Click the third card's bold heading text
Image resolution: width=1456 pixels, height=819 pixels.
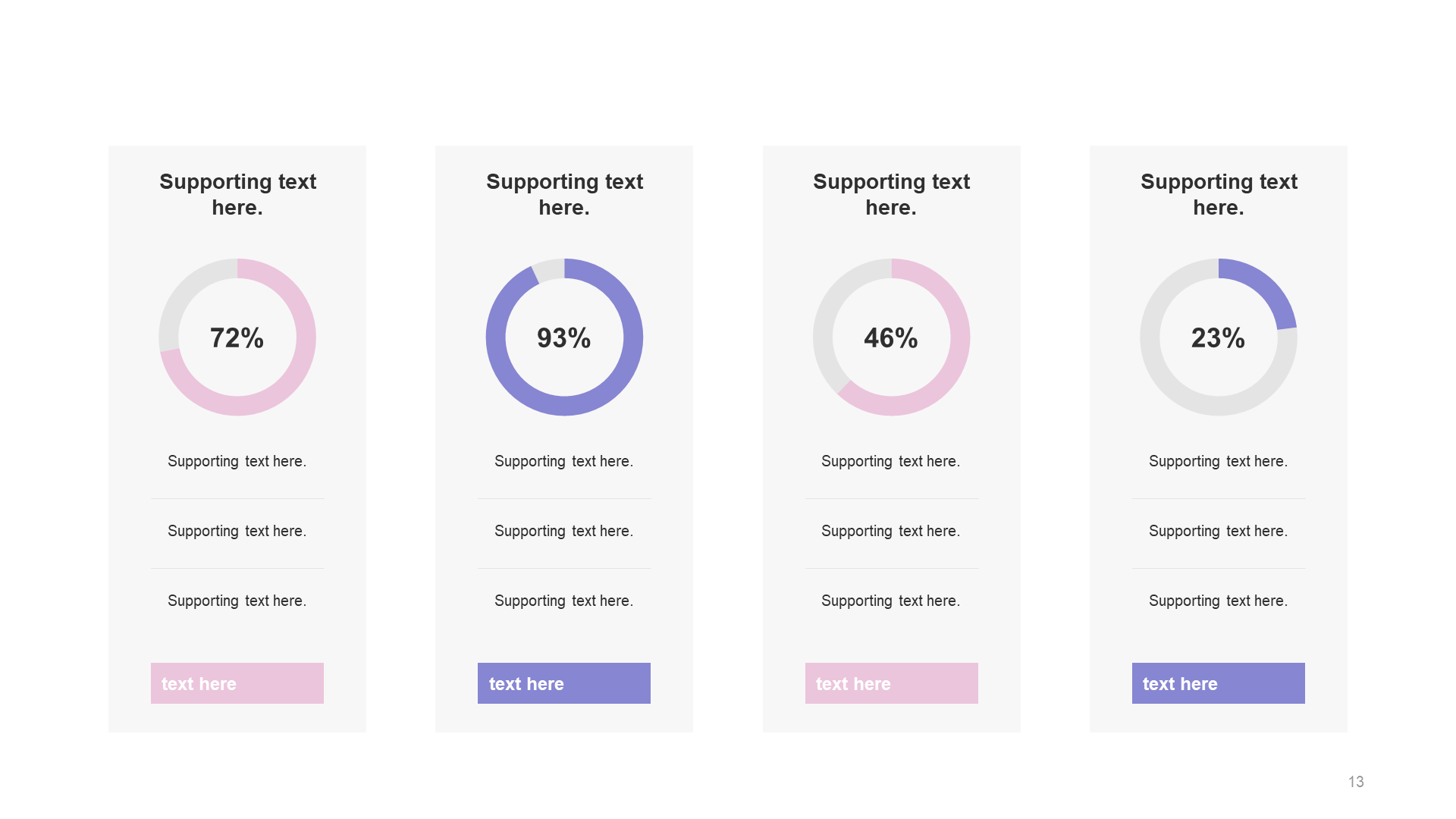(892, 194)
